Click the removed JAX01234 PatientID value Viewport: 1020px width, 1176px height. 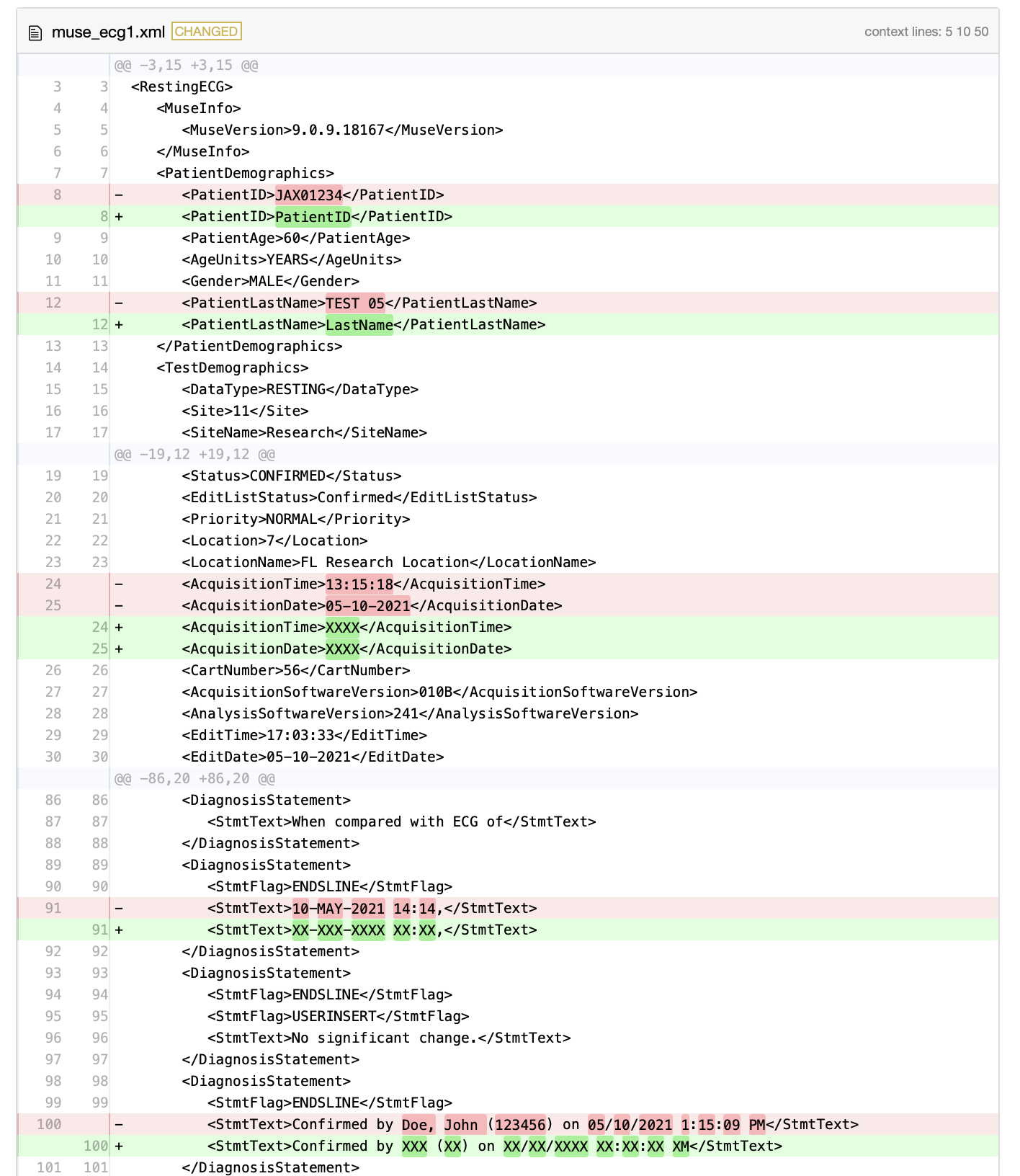tap(309, 195)
